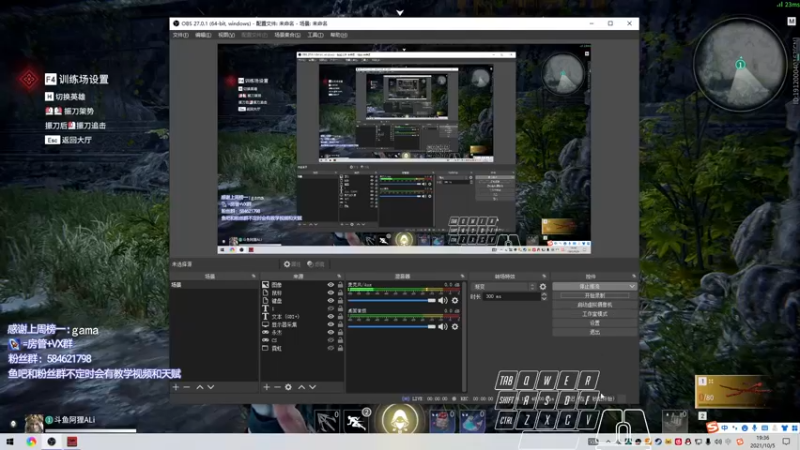Click the 时长 300 ms duration field
The height and width of the screenshot is (450, 800).
[512, 296]
